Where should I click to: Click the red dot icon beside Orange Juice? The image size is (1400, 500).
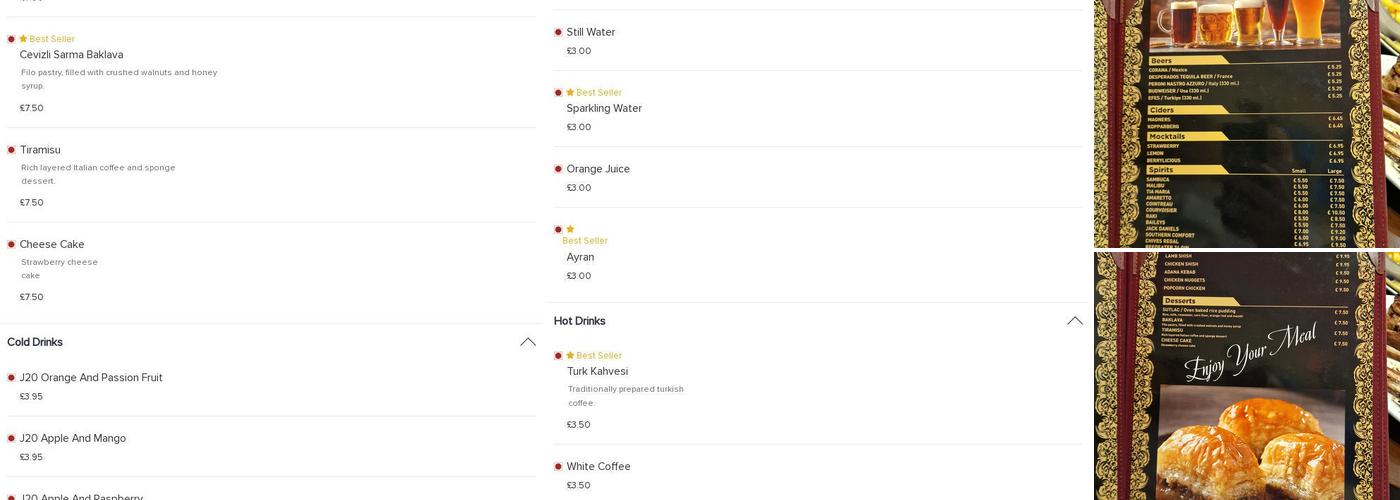(558, 169)
